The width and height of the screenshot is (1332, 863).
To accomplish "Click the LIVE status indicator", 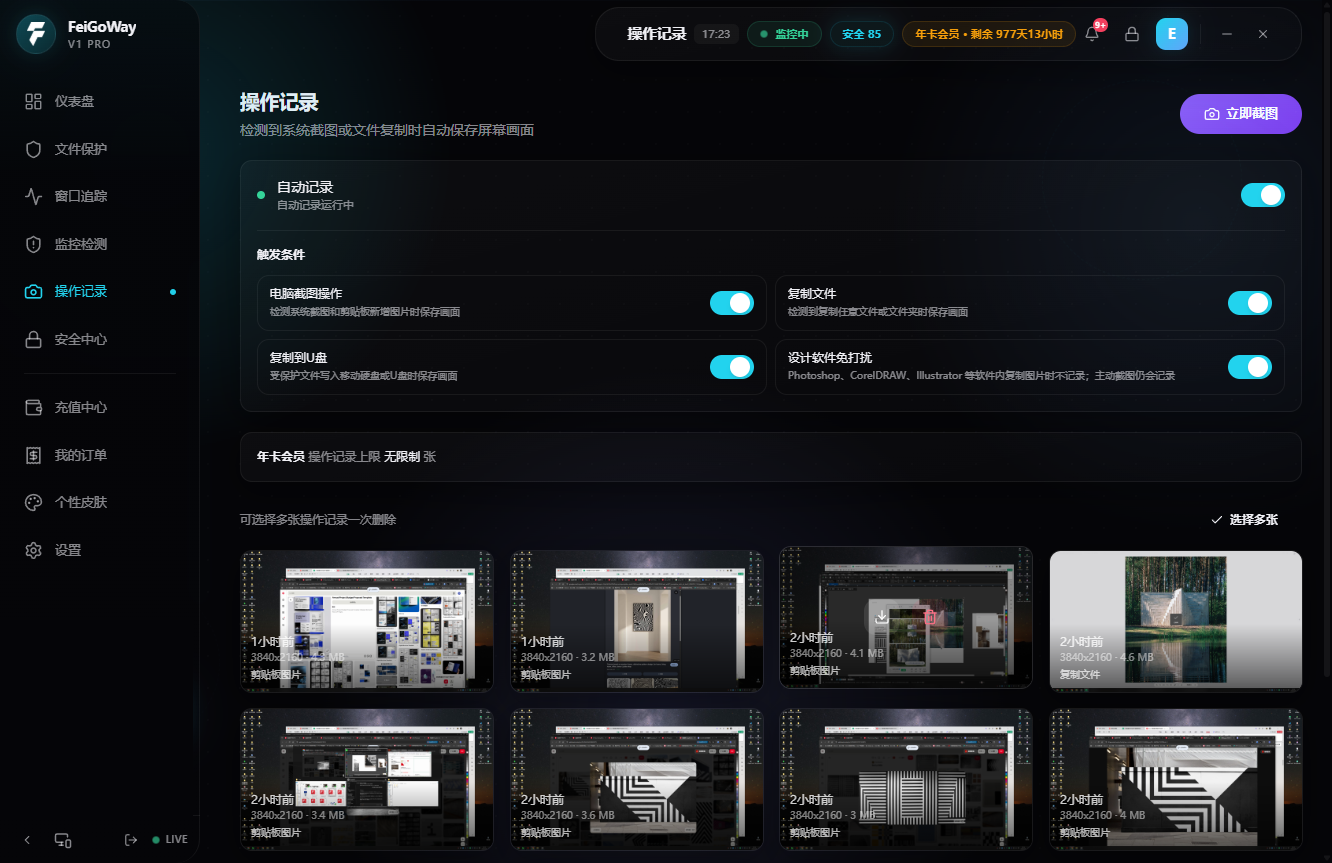I will coord(170,840).
